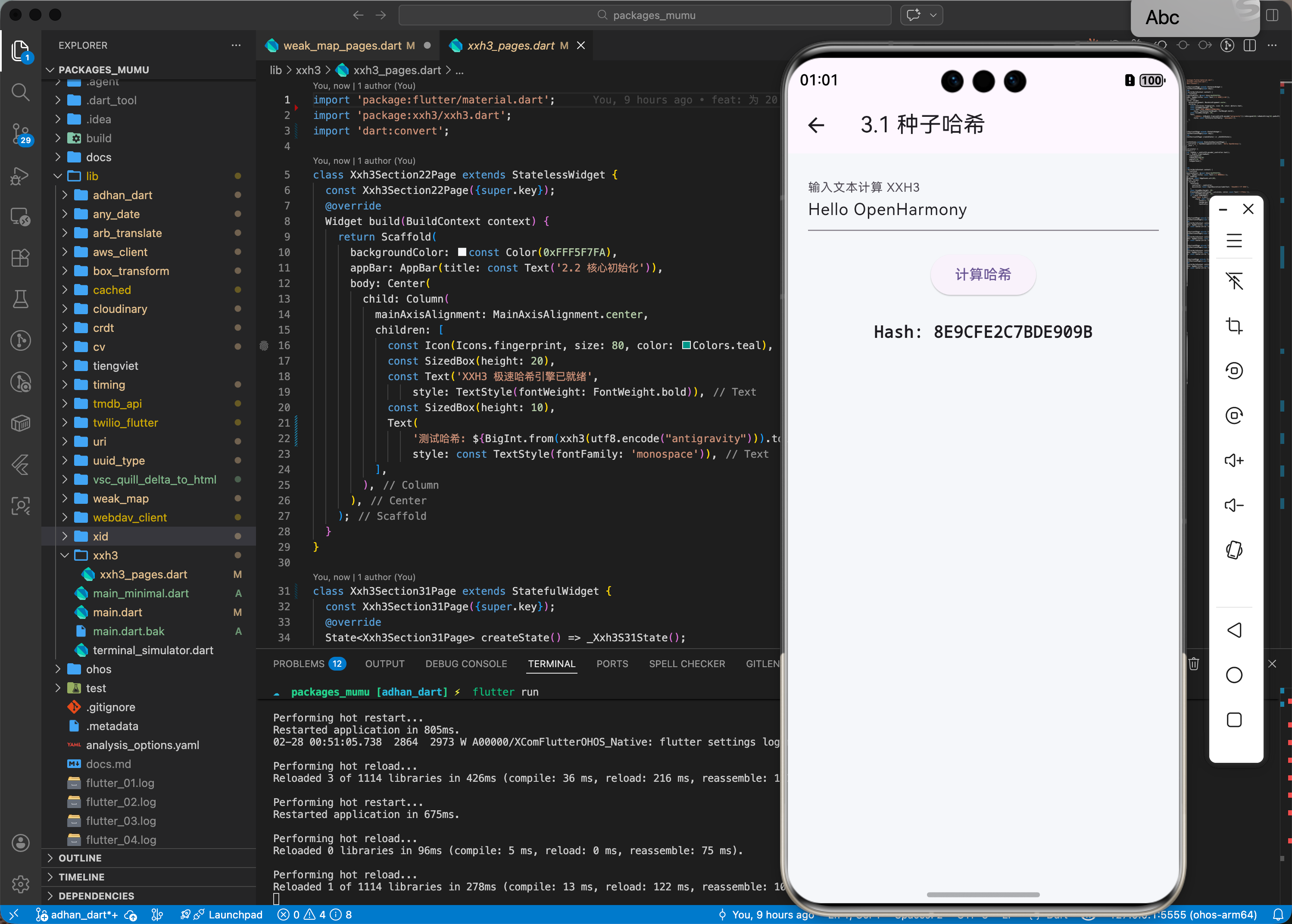The image size is (1292, 924).
Task: Click the Hello OpenHarmony text input field
Action: (983, 210)
